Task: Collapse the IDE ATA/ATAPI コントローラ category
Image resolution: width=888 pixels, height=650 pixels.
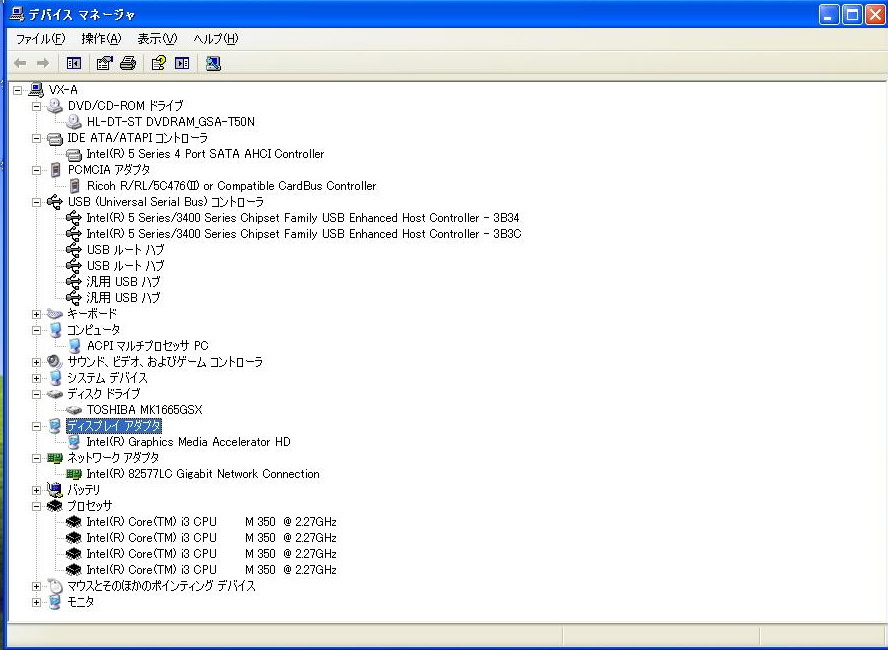Action: point(37,138)
